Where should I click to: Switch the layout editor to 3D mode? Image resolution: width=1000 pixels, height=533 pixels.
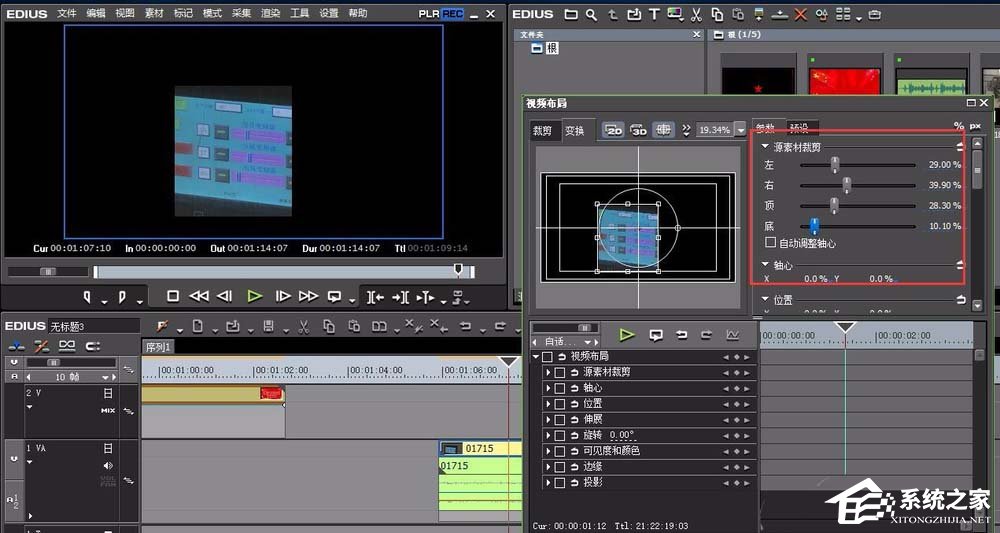coord(637,130)
